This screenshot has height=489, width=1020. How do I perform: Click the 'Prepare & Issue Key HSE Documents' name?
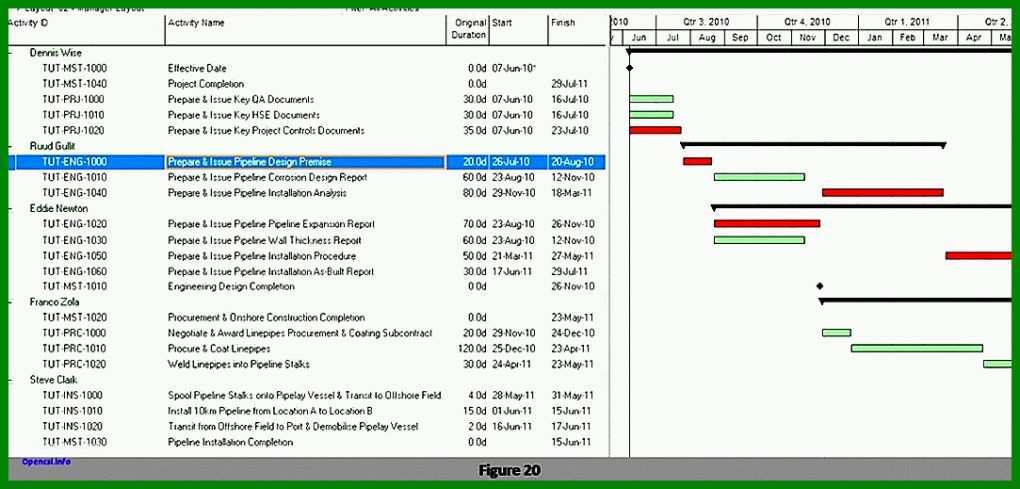pos(243,115)
